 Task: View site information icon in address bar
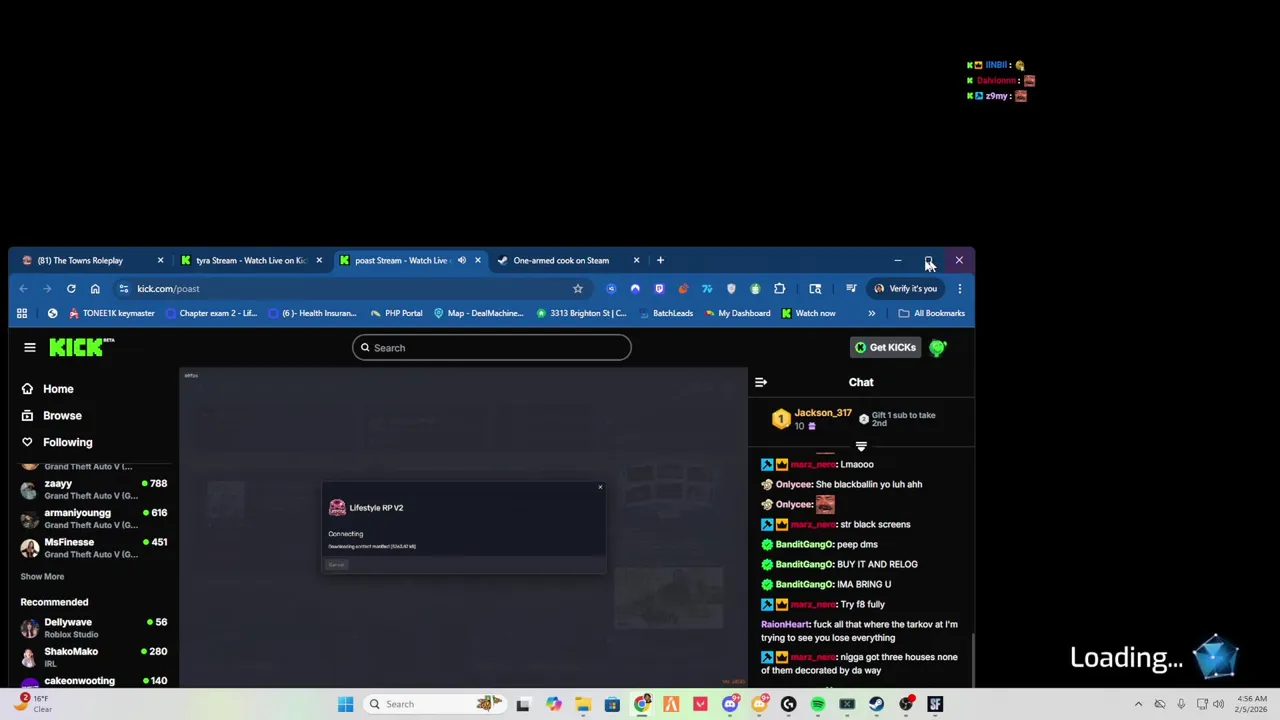point(123,288)
